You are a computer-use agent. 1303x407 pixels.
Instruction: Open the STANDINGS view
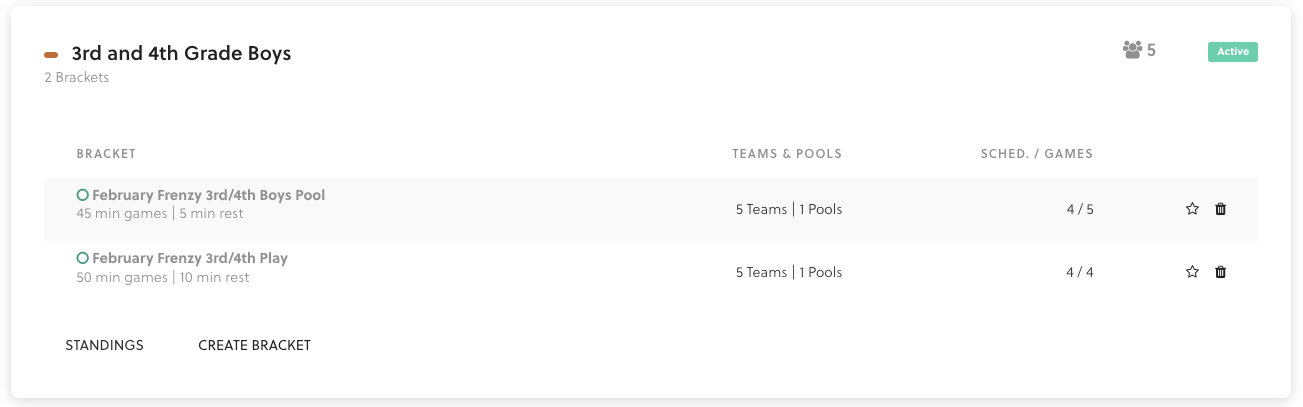point(105,345)
